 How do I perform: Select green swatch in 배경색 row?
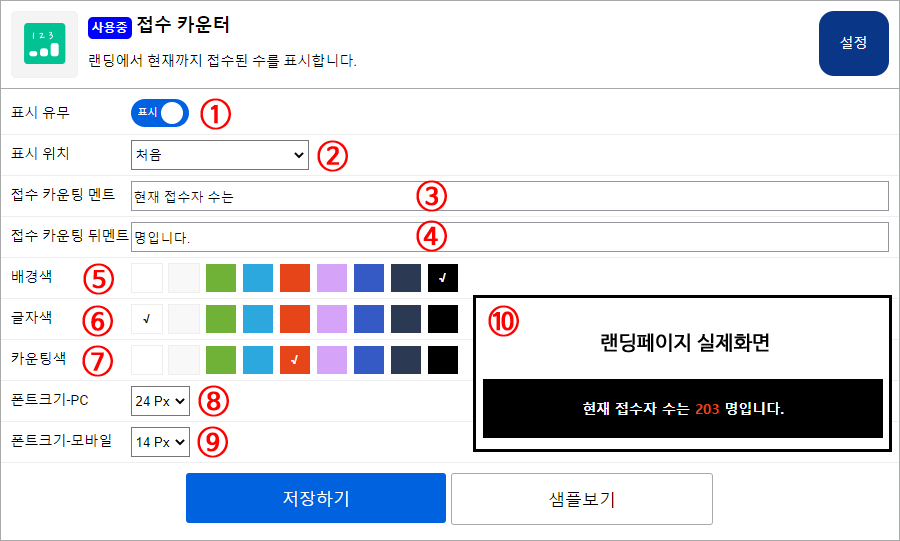[x=221, y=278]
